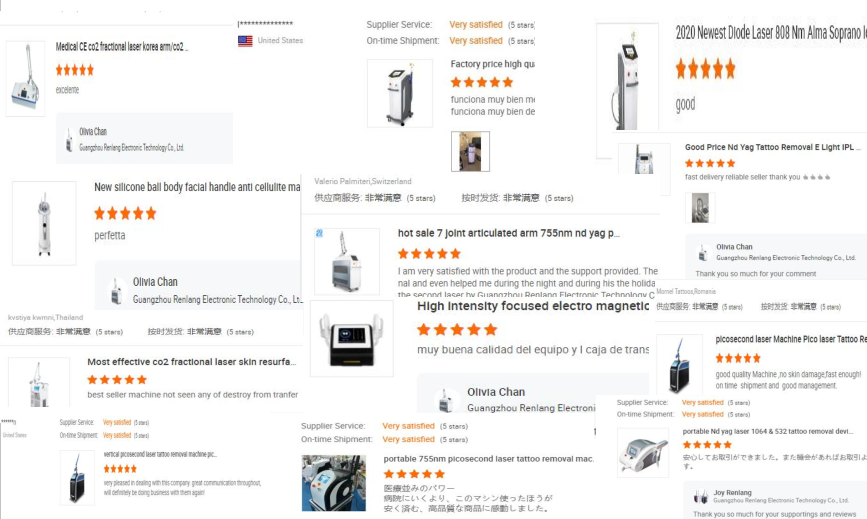
Task: Open the portable 755nm picosecond laser product photo
Action: tap(334, 483)
